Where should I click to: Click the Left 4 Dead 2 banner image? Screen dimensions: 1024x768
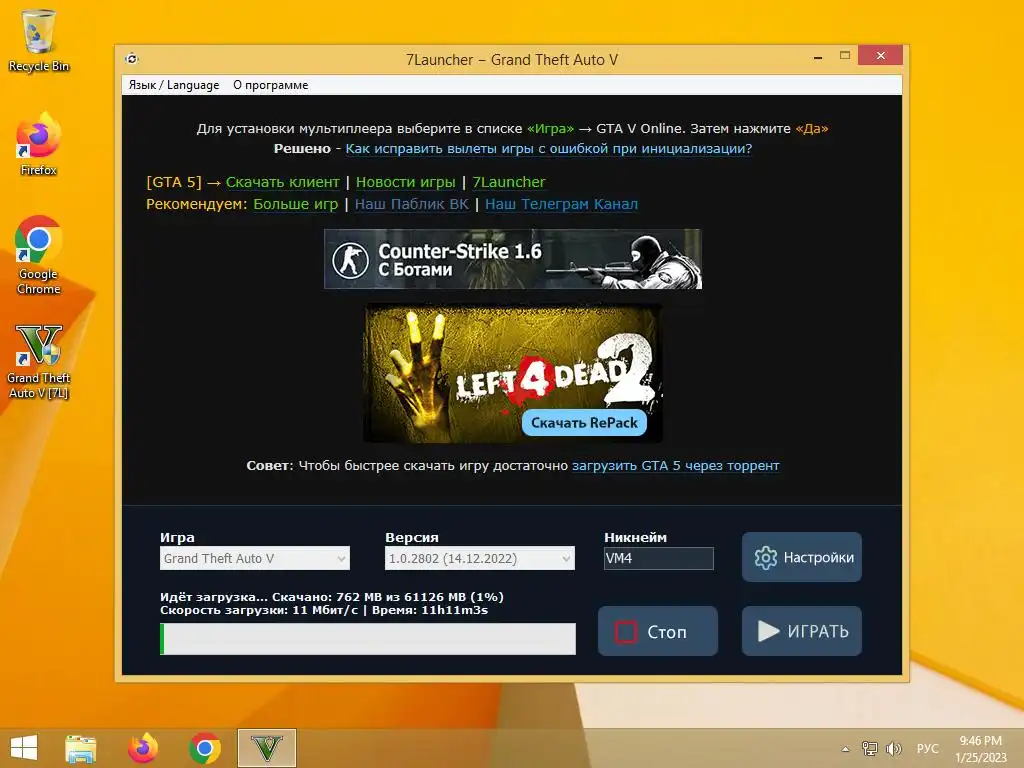point(513,373)
